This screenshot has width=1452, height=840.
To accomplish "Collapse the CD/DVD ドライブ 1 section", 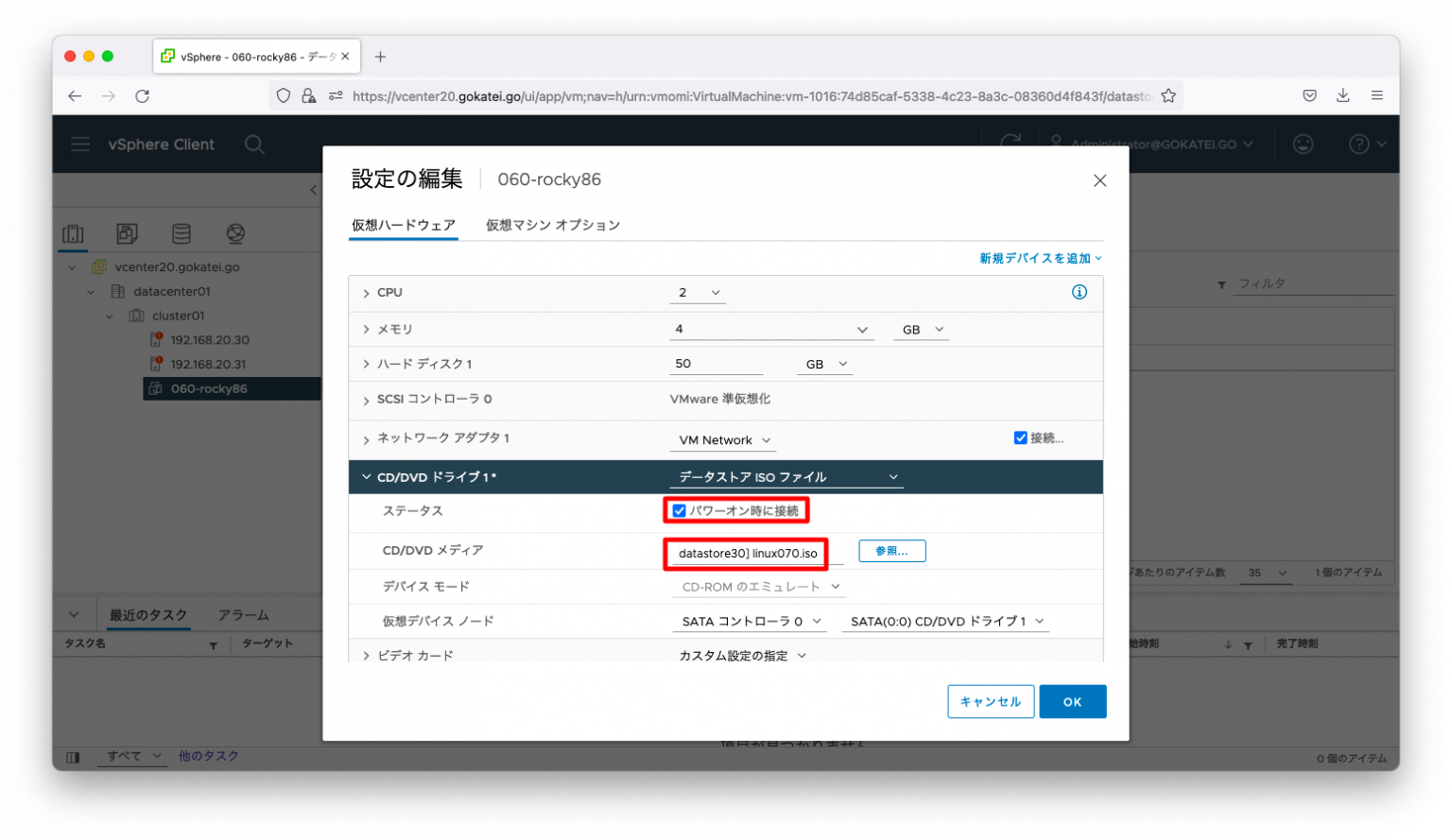I will (366, 477).
